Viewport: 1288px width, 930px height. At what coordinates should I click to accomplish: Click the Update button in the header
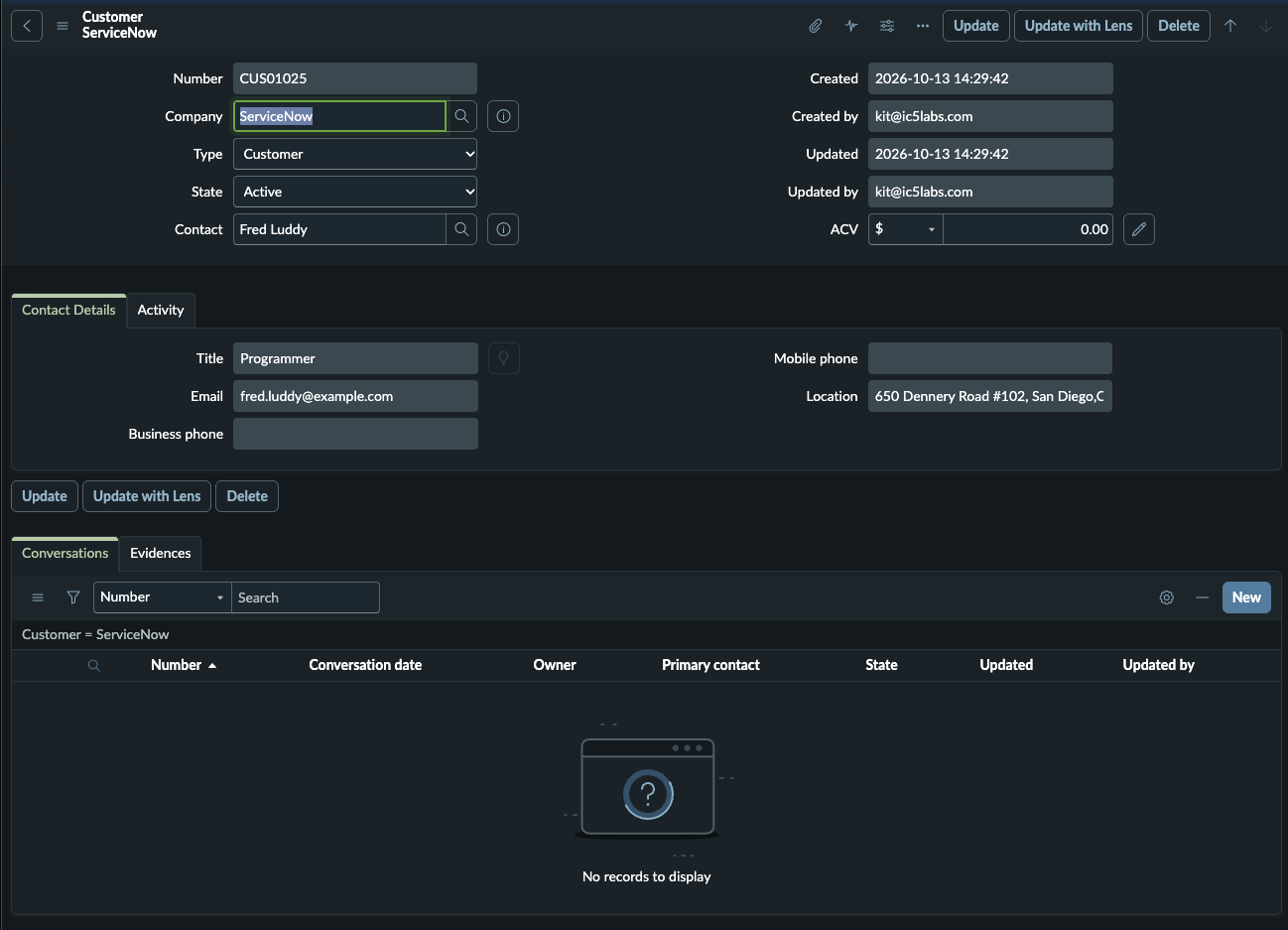tap(976, 26)
